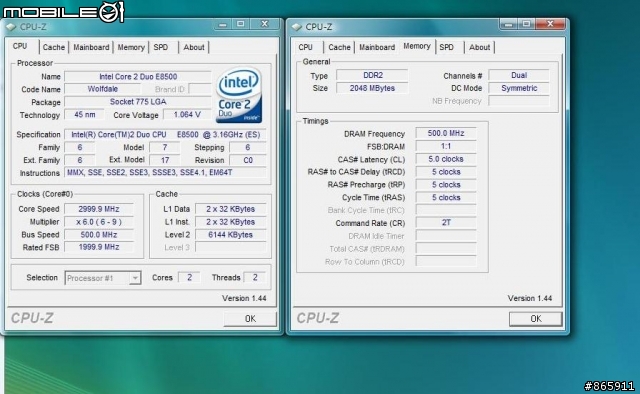Screen dimensions: 640x394
Task: Click the 5.0 clocks CAS# latency value
Action: (x=446, y=159)
